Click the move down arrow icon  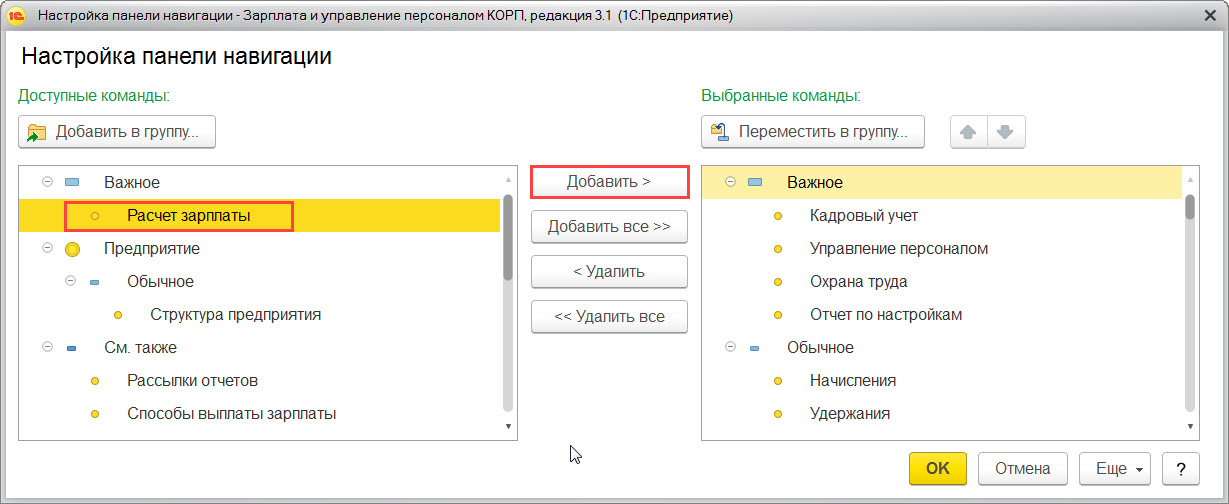pyautogui.click(x=1006, y=132)
